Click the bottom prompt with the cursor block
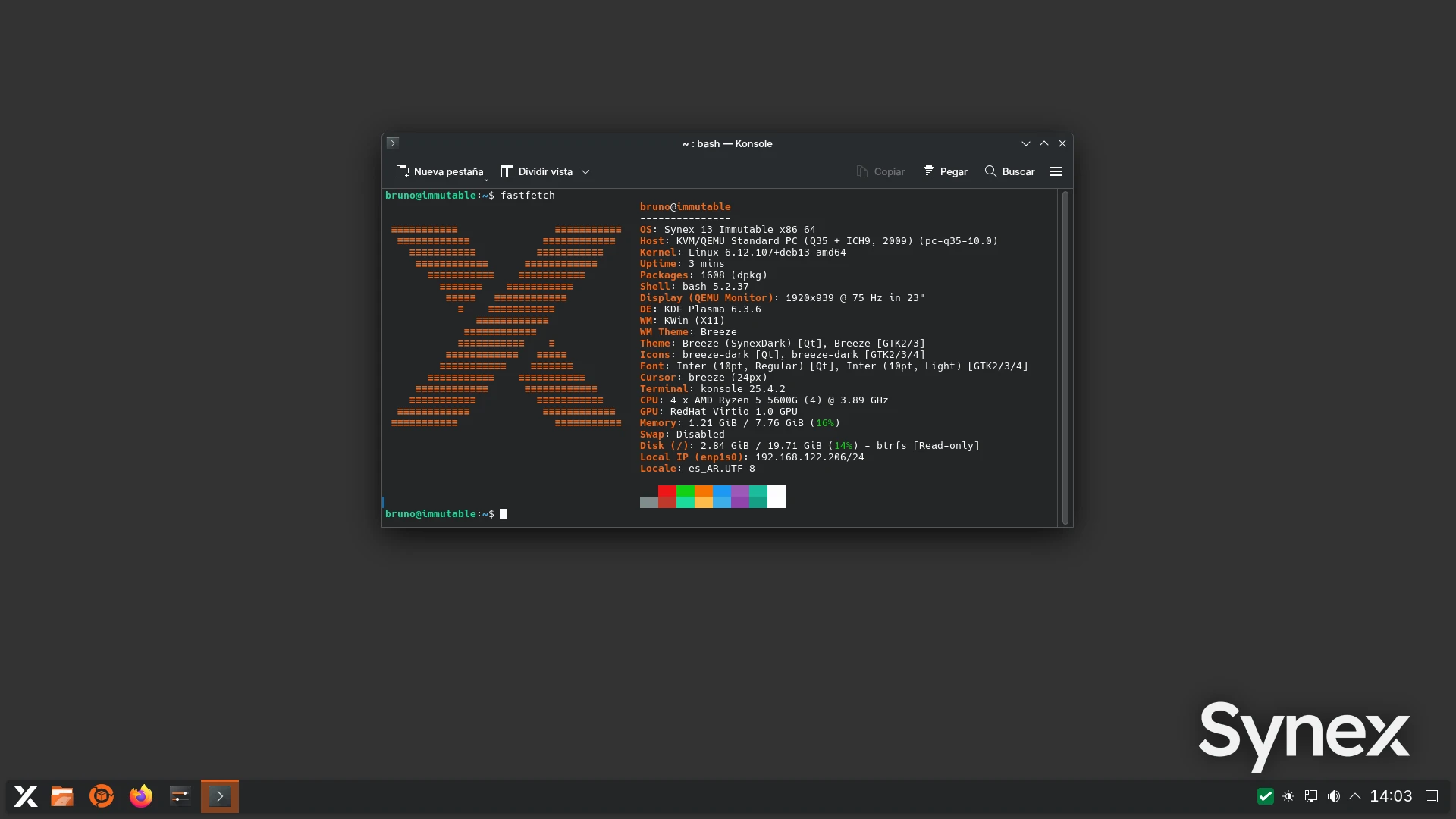The image size is (1456, 819). point(446,514)
